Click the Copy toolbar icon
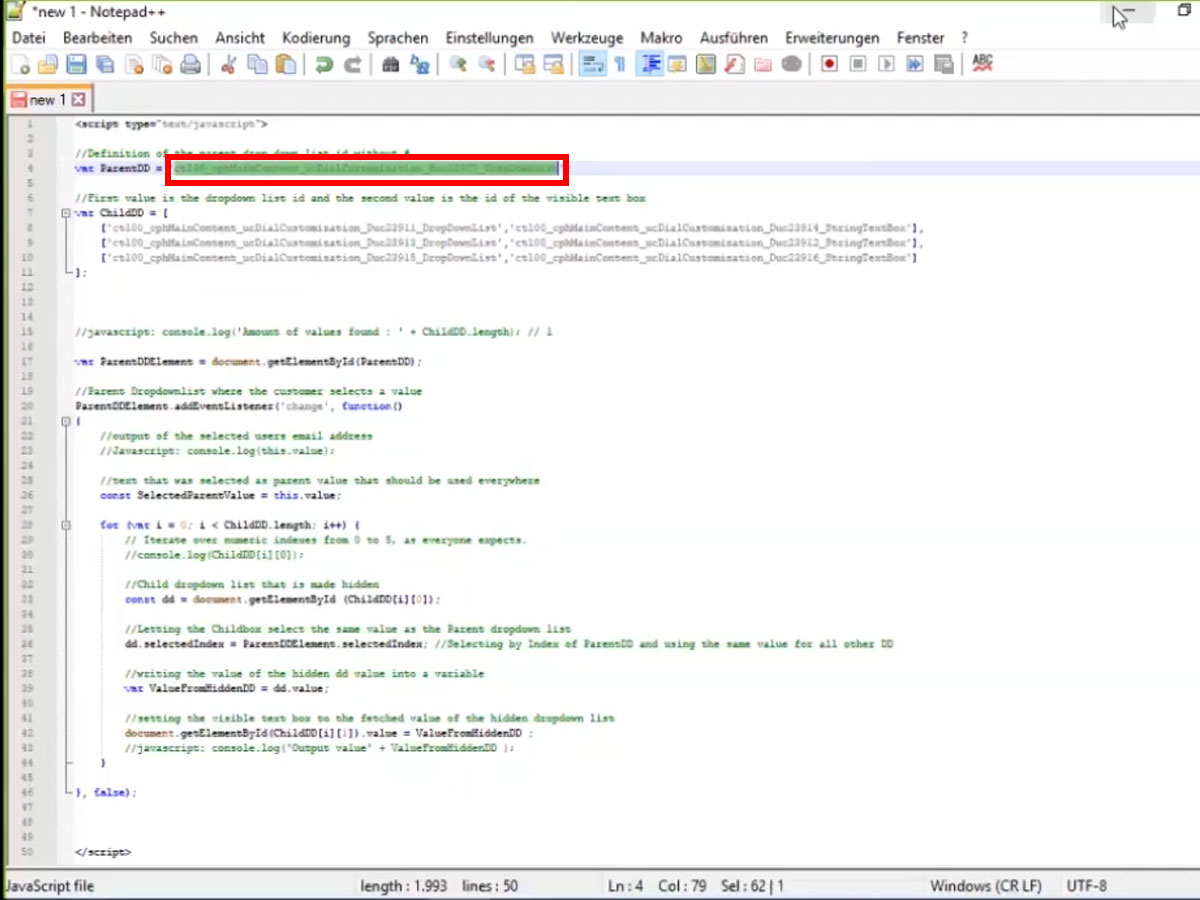 pos(258,65)
